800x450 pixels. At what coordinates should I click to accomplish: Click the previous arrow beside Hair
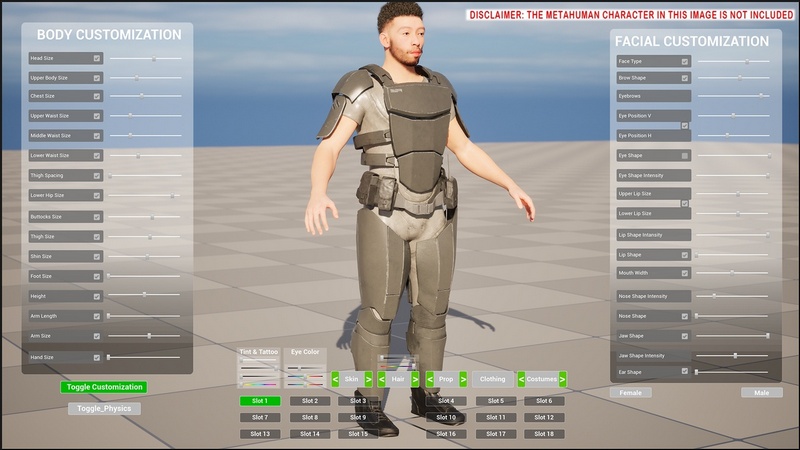point(381,380)
